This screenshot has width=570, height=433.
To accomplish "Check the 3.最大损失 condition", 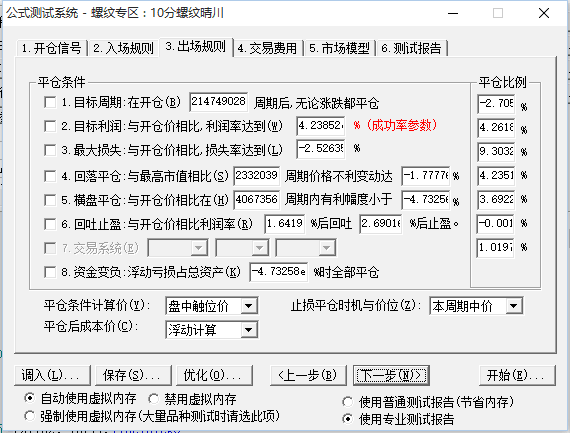I will (x=50, y=150).
